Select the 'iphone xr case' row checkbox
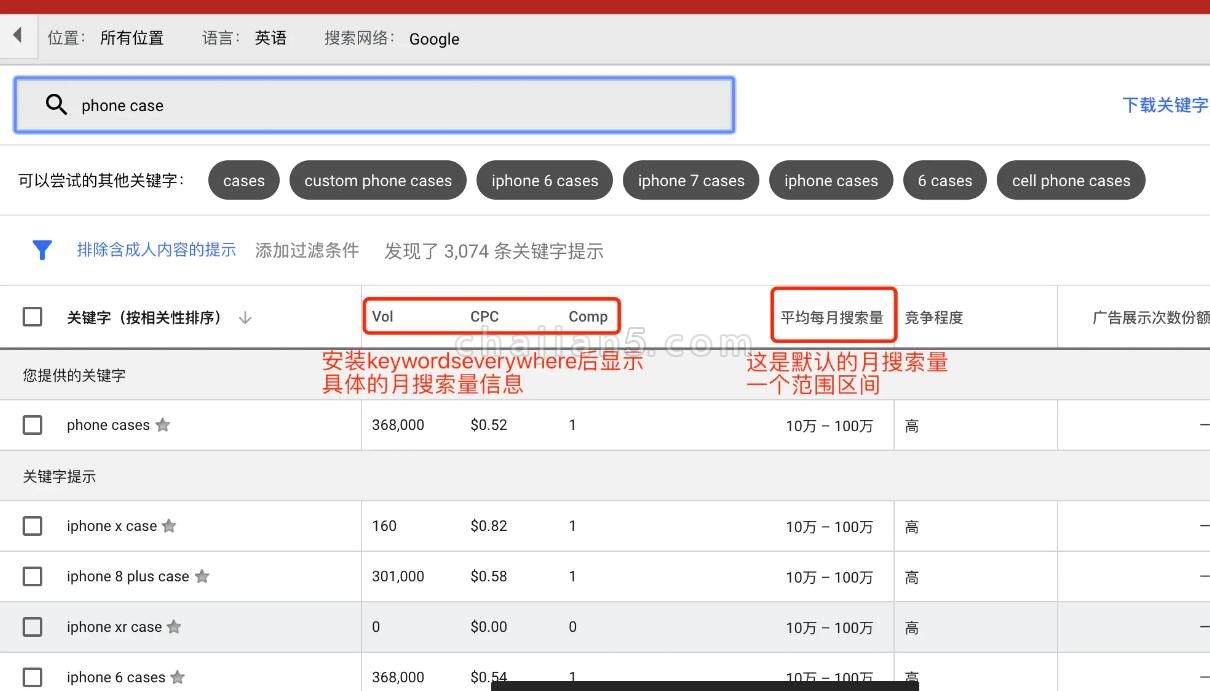1210x691 pixels. coord(33,627)
